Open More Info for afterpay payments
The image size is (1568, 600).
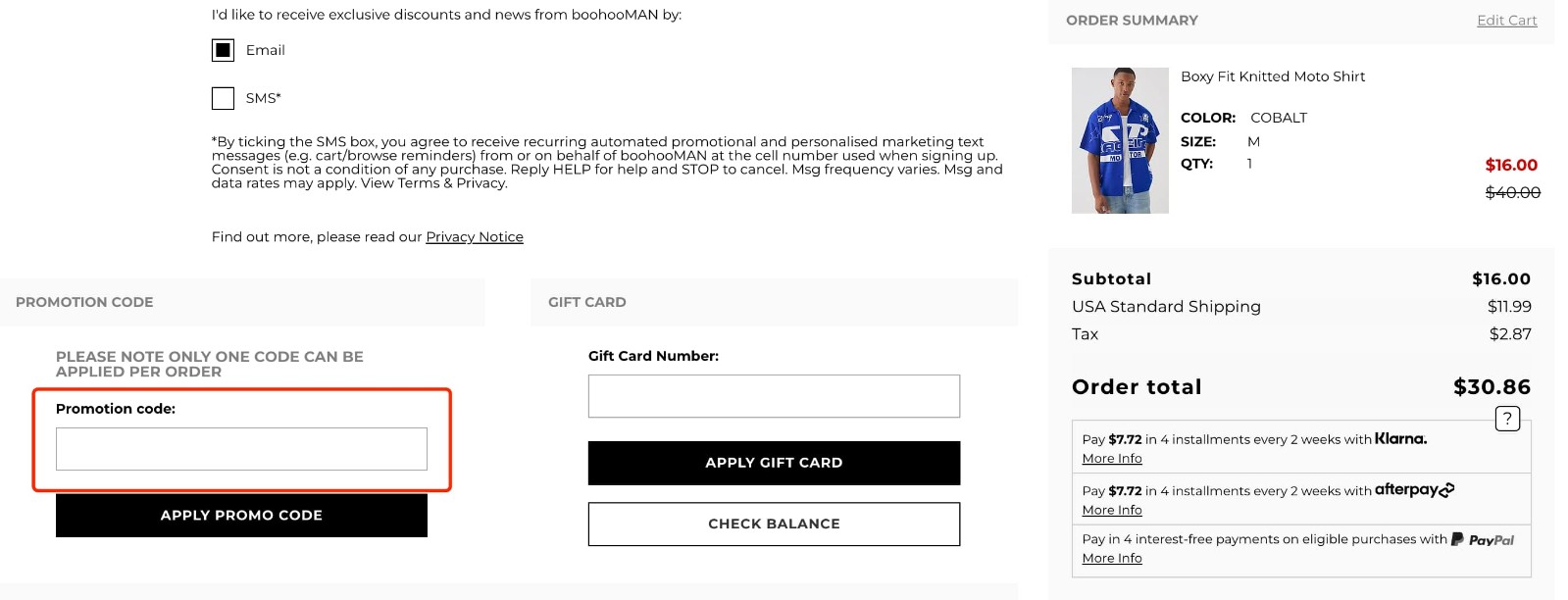pyautogui.click(x=1111, y=509)
